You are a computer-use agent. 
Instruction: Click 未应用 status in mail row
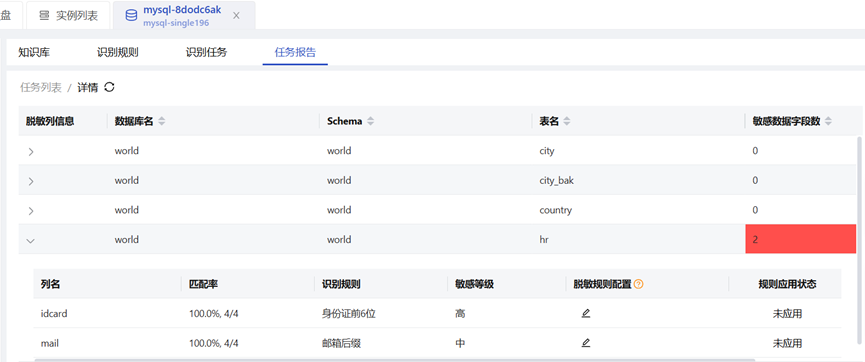[x=787, y=343]
